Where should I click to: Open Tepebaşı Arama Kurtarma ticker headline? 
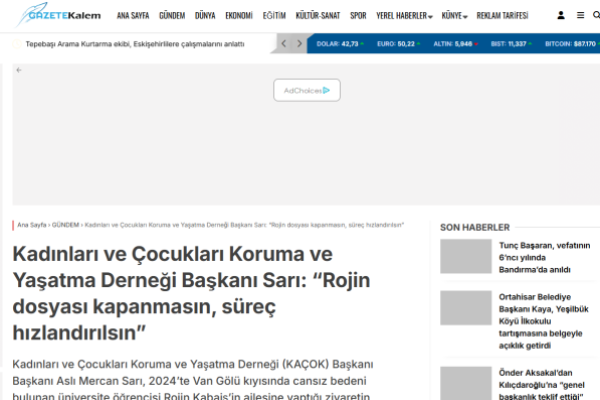coord(135,44)
